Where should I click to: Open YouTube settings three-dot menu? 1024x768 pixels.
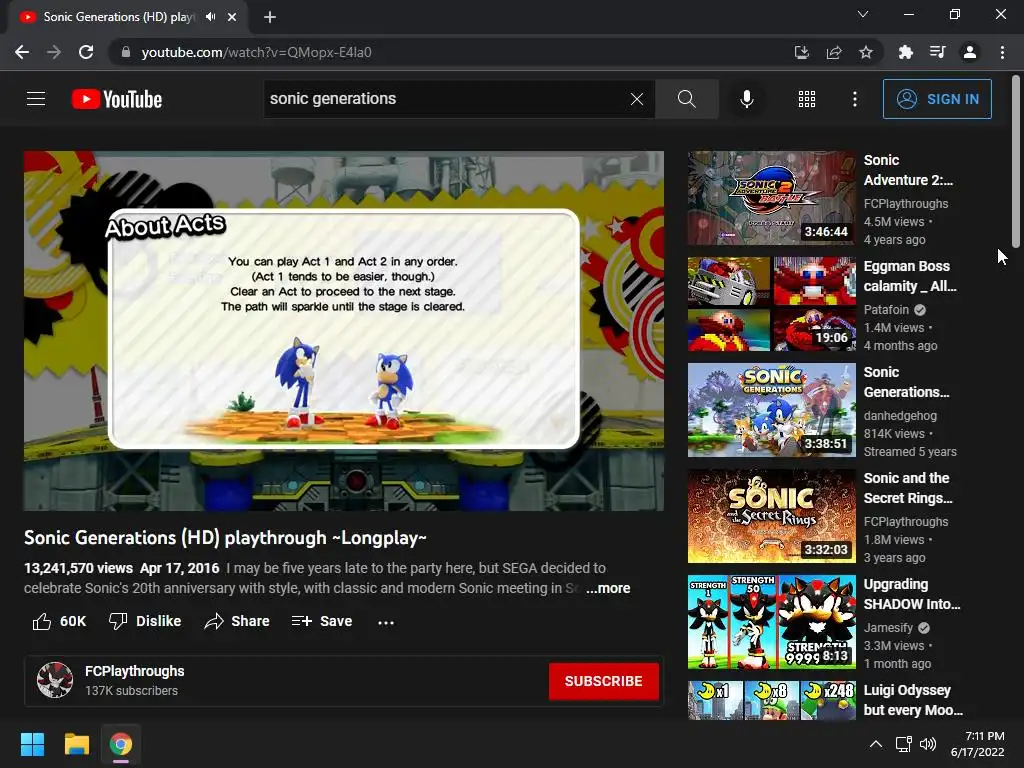click(x=855, y=99)
